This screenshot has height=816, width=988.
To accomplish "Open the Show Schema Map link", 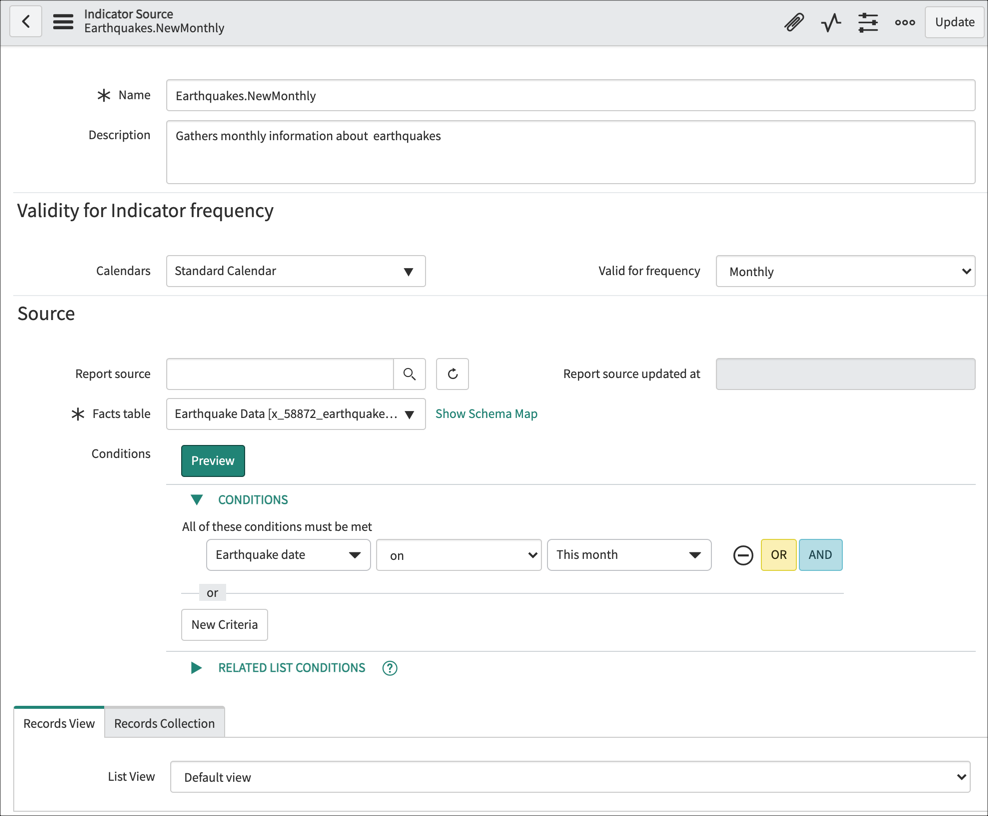I will pyautogui.click(x=486, y=413).
